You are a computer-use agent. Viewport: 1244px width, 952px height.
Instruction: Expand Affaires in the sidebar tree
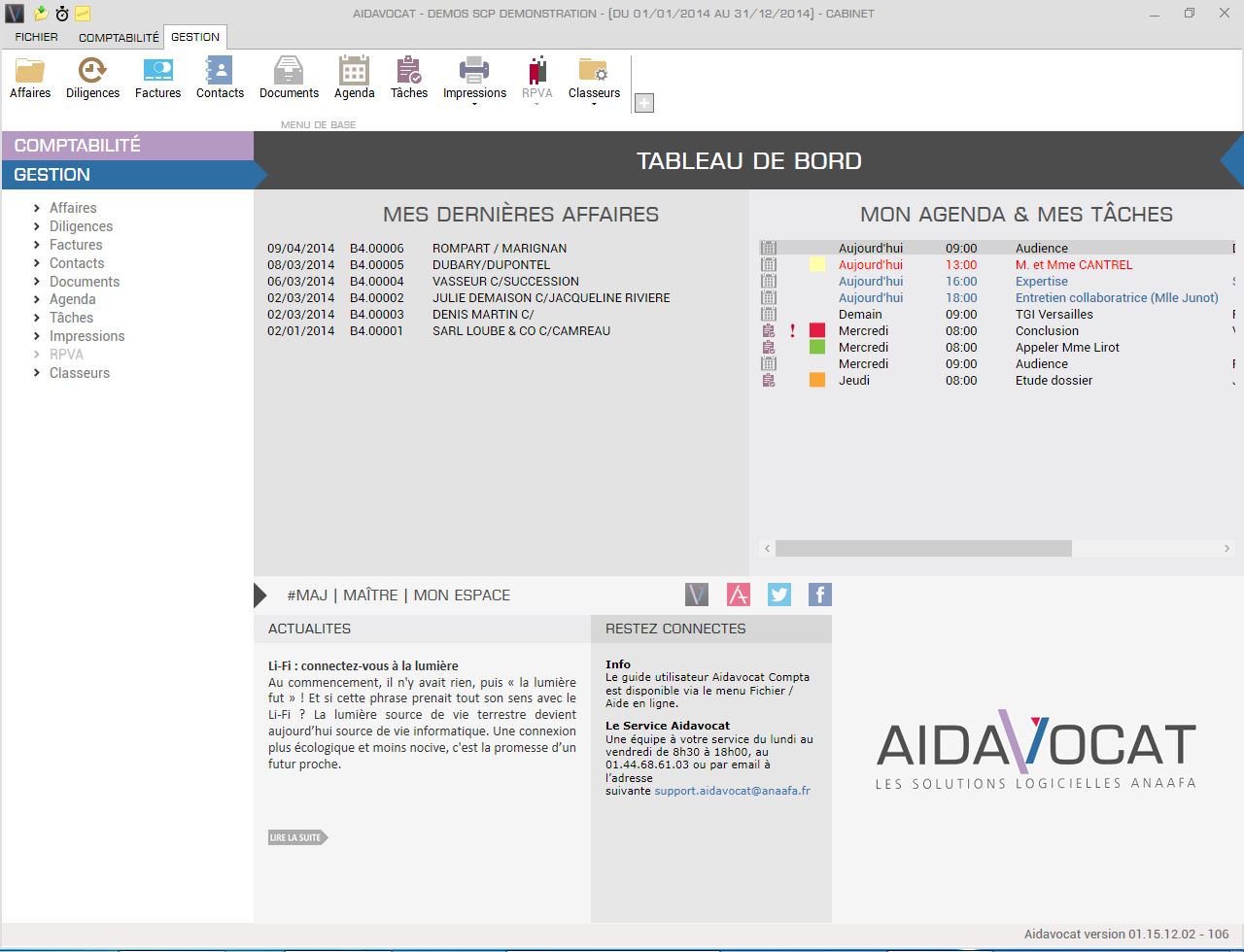[x=36, y=208]
